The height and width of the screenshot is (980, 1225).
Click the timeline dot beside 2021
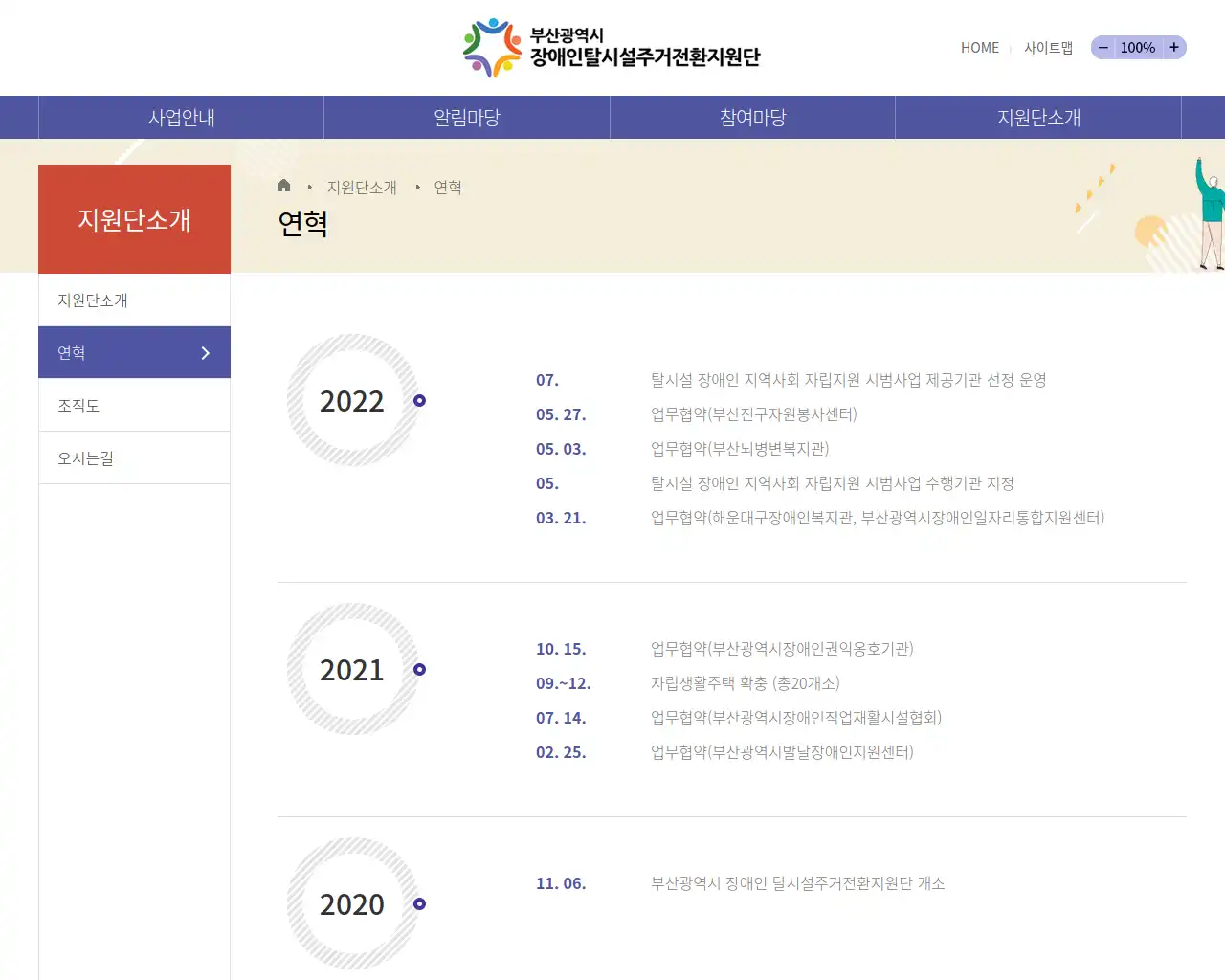[x=419, y=669]
